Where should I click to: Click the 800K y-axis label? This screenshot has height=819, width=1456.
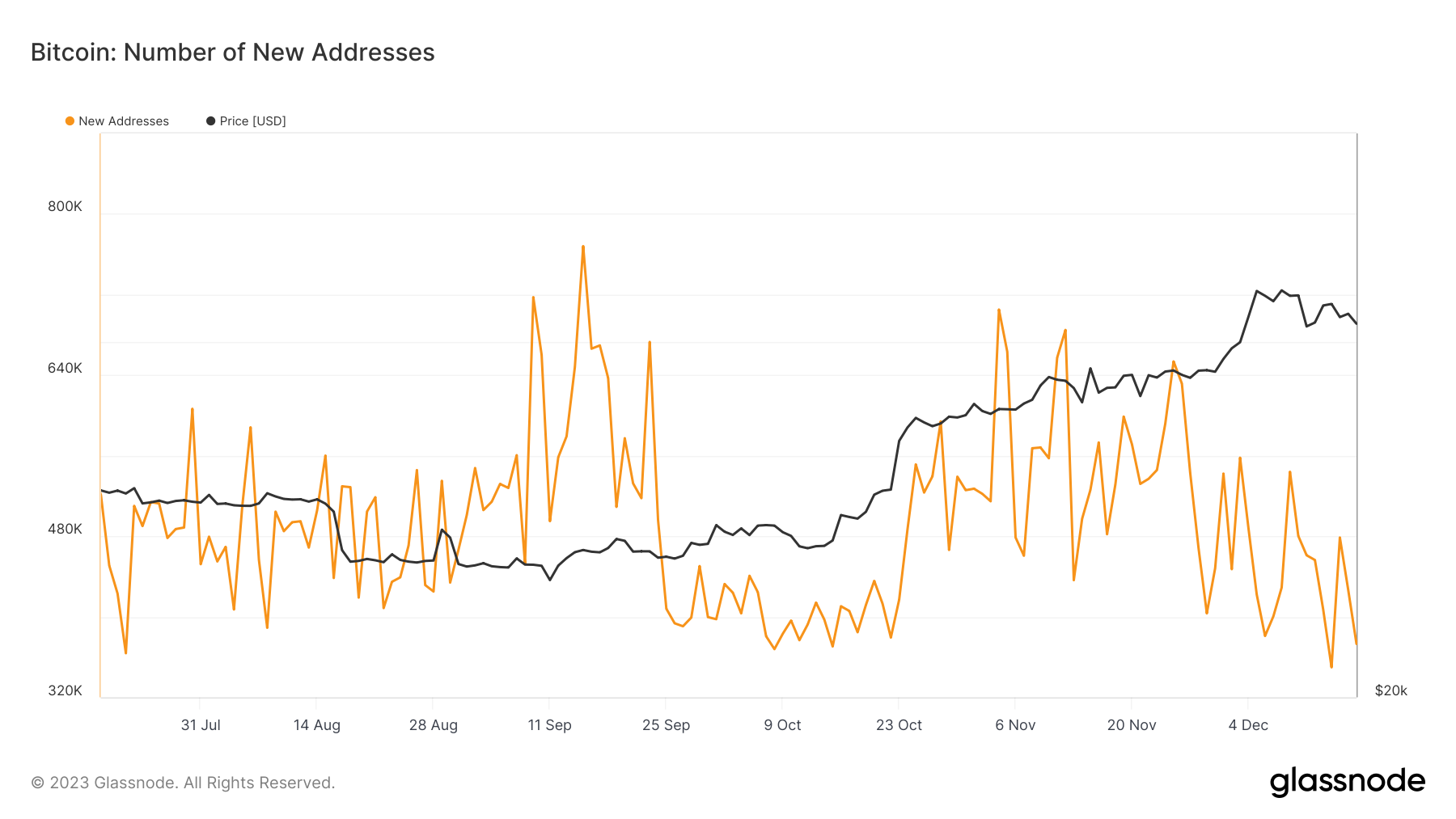pos(65,206)
